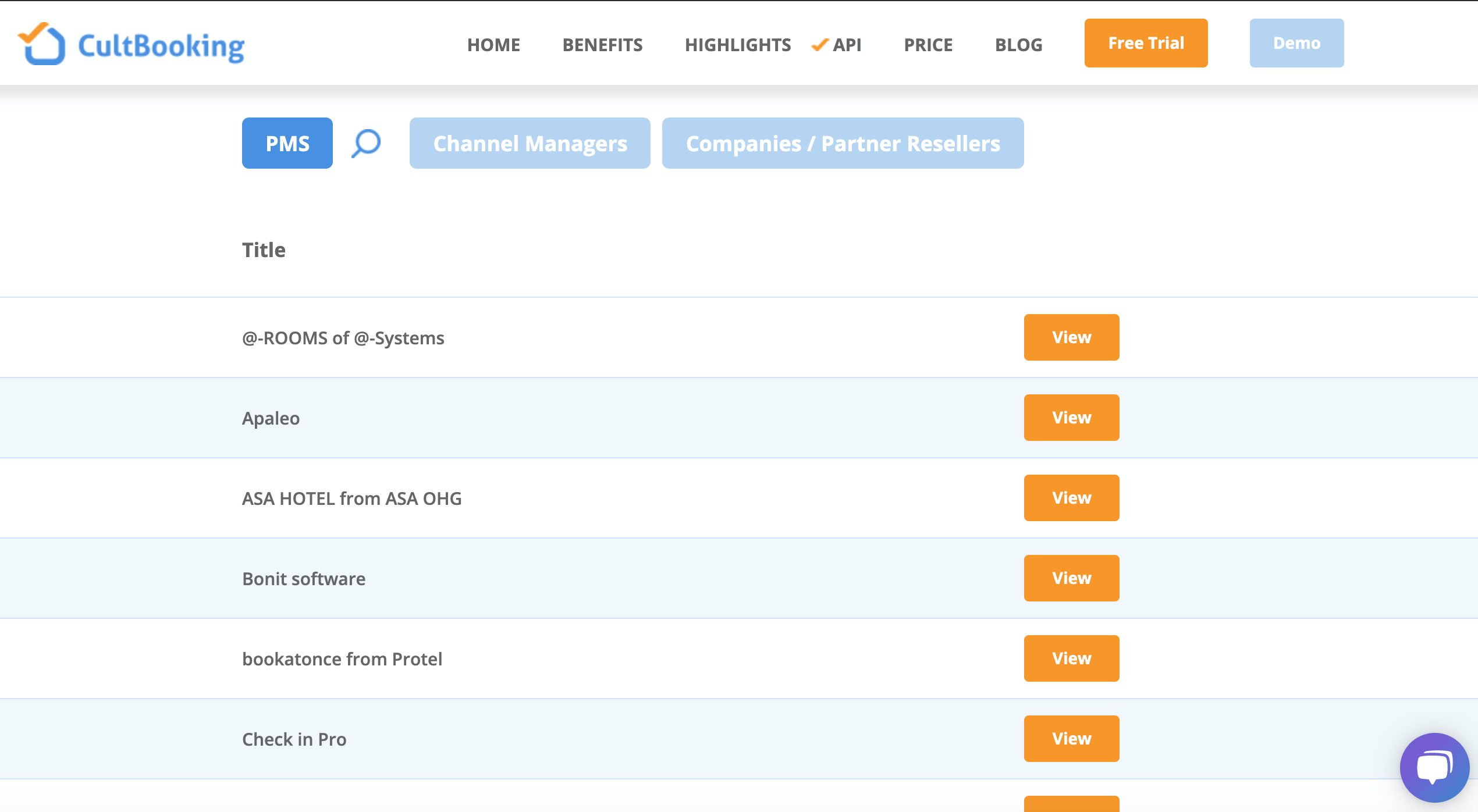Screen dimensions: 1478x812
Task: Click View for Bonit software
Action: pos(1071,578)
